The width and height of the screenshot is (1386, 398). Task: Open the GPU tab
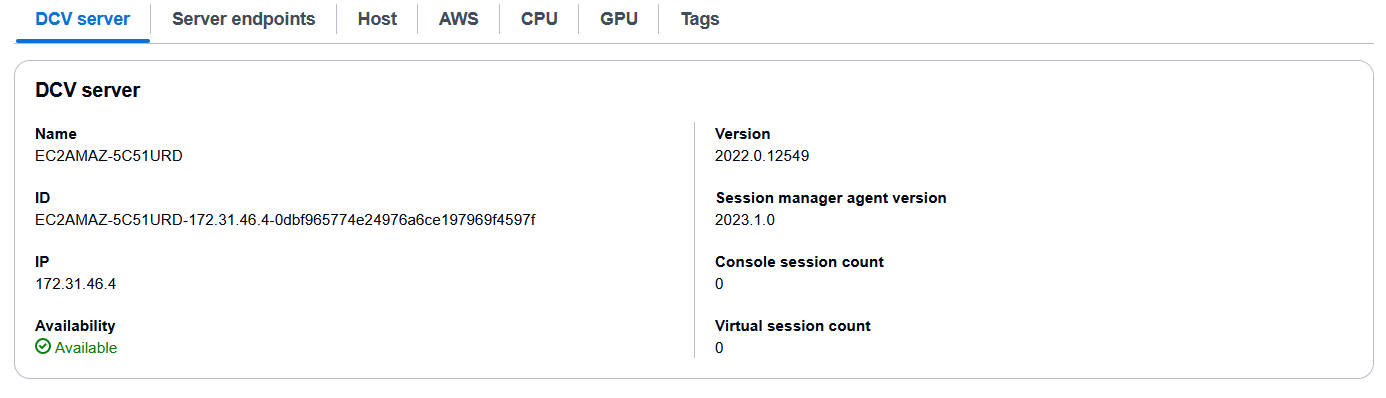coord(619,19)
